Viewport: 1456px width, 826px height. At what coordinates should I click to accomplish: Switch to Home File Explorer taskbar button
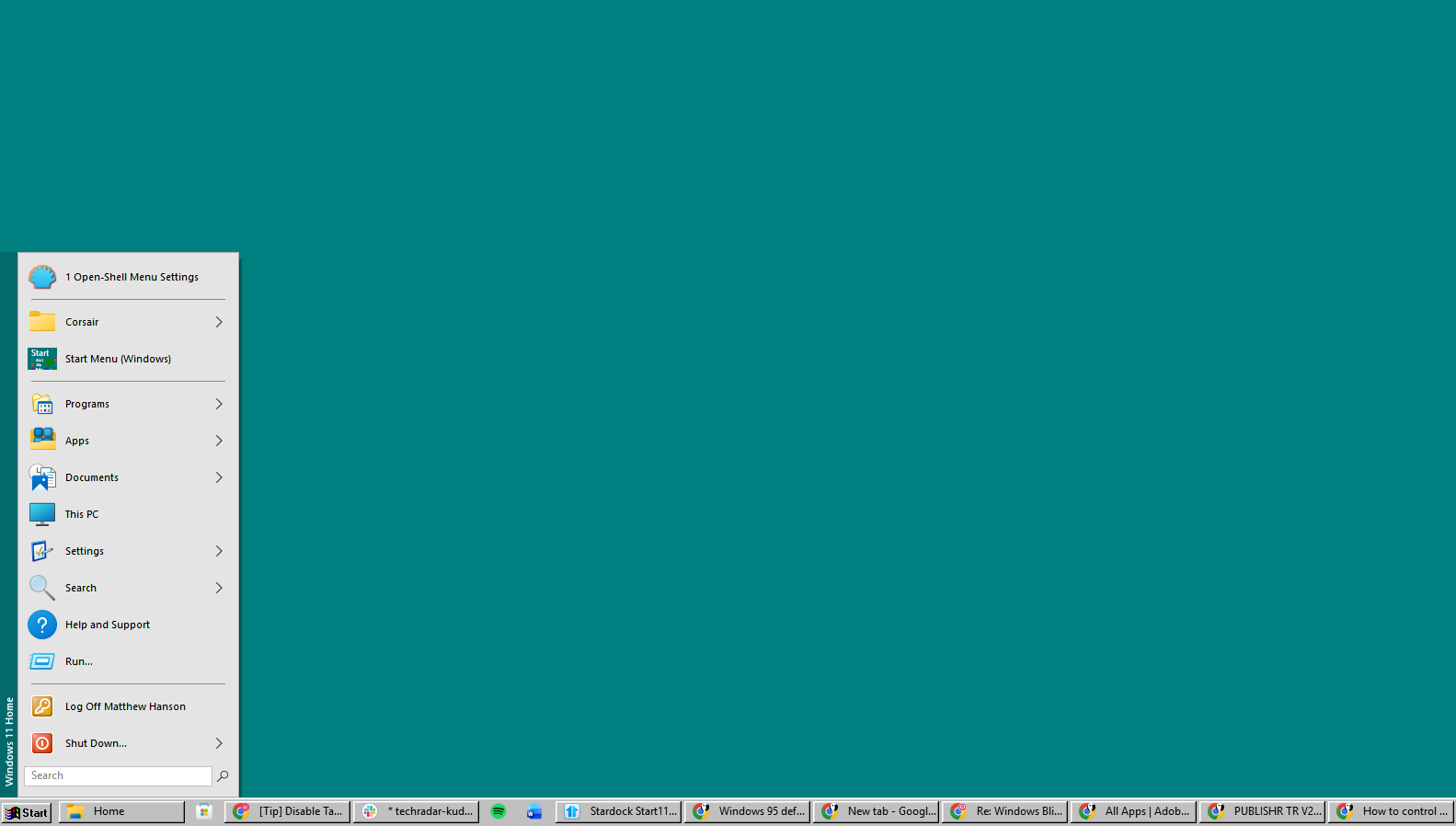pyautogui.click(x=121, y=811)
